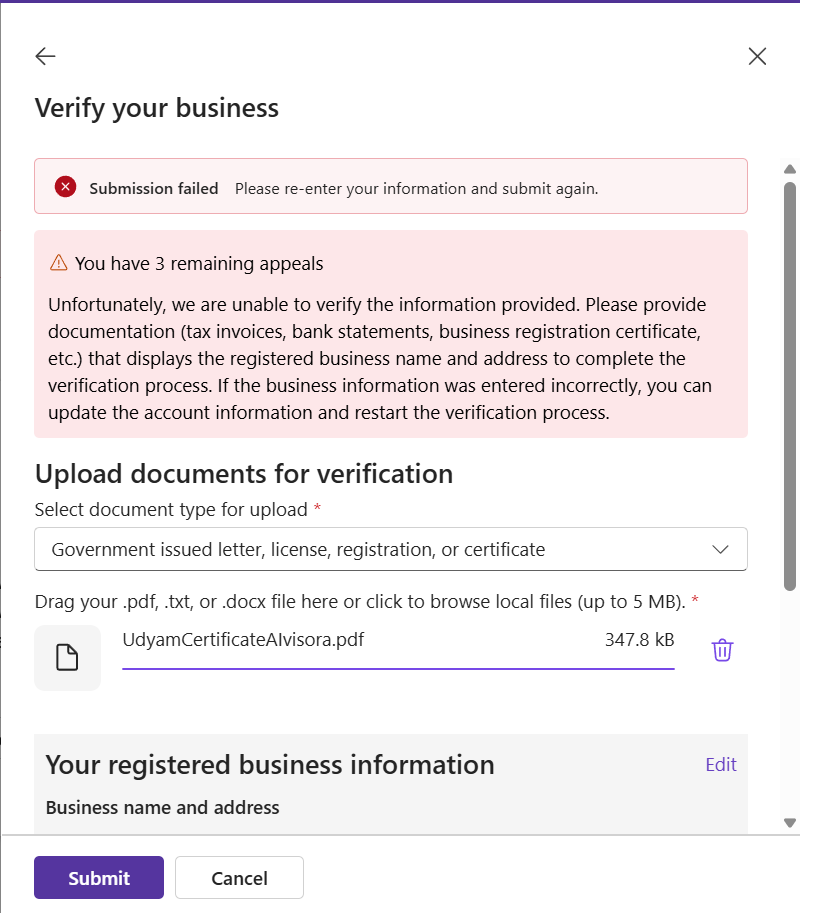Edit your registered business information

pos(720,764)
